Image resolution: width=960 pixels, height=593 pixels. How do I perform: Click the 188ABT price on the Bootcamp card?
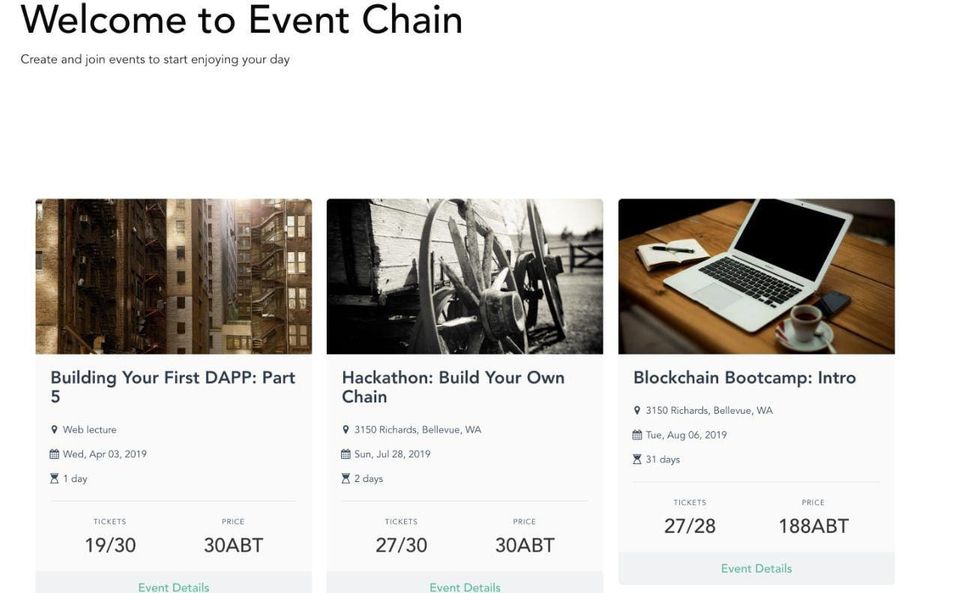[813, 526]
